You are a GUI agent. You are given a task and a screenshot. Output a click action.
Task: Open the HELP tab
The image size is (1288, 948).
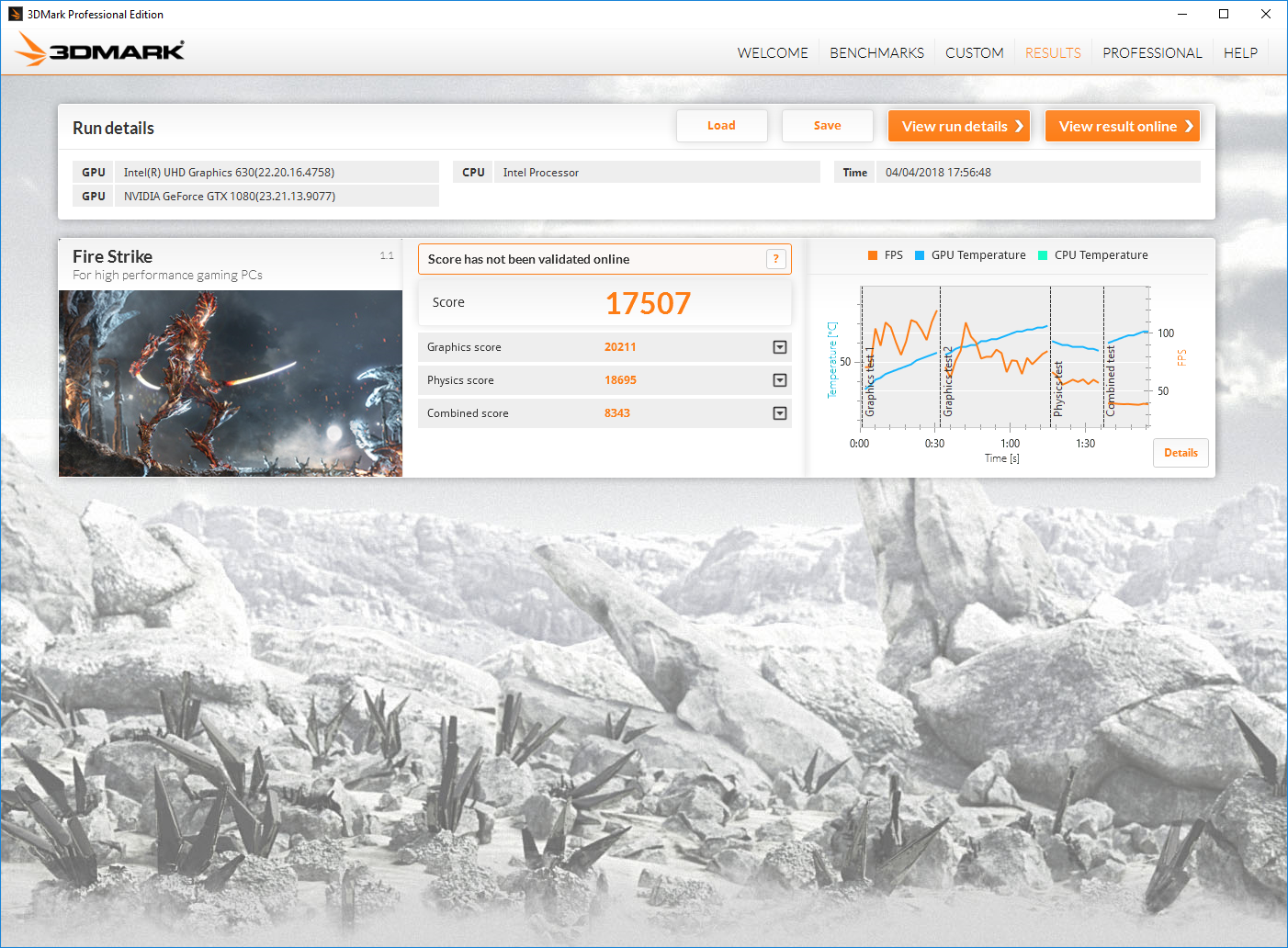(x=1240, y=53)
